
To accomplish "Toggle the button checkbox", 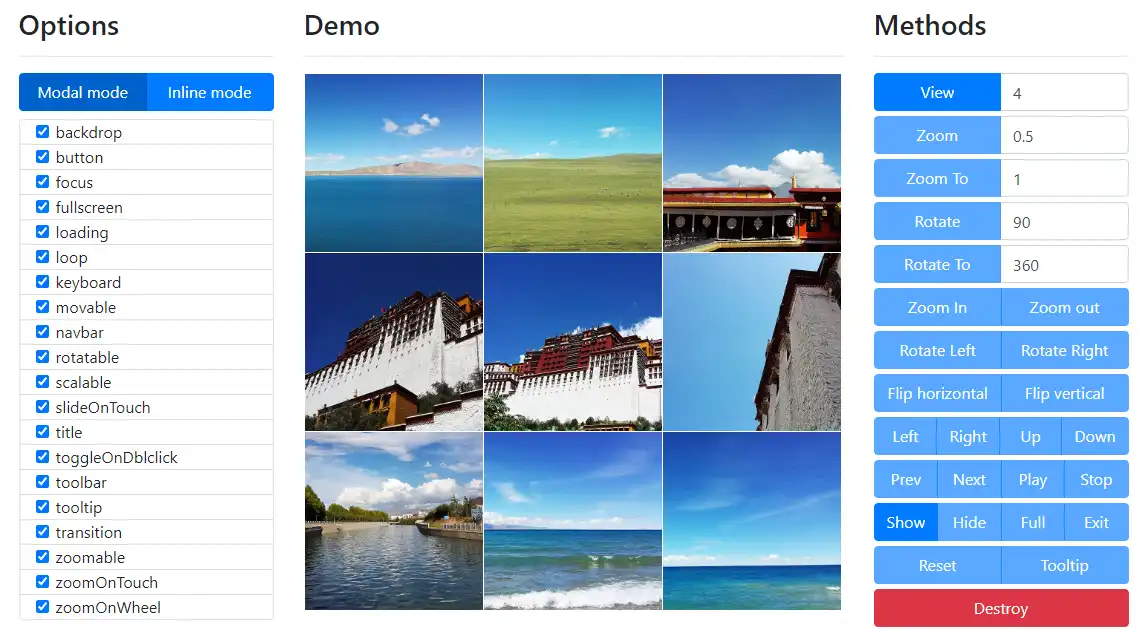I will tap(43, 157).
